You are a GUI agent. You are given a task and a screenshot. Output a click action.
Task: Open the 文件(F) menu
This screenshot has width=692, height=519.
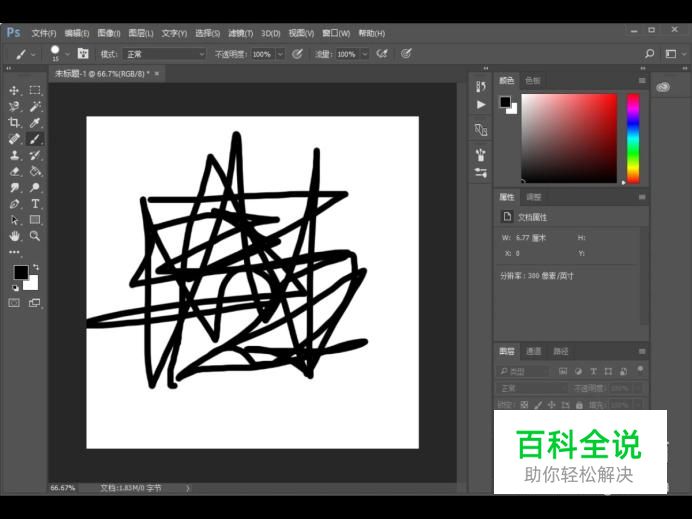pos(44,34)
